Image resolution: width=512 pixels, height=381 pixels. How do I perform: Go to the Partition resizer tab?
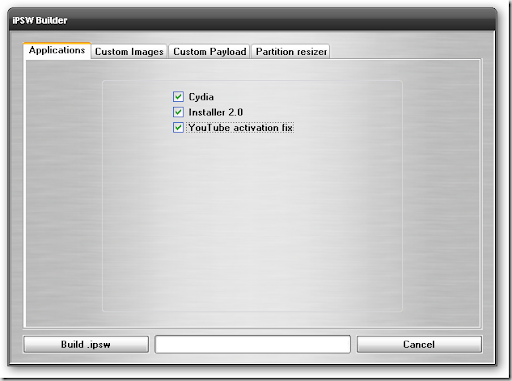pyautogui.click(x=291, y=52)
